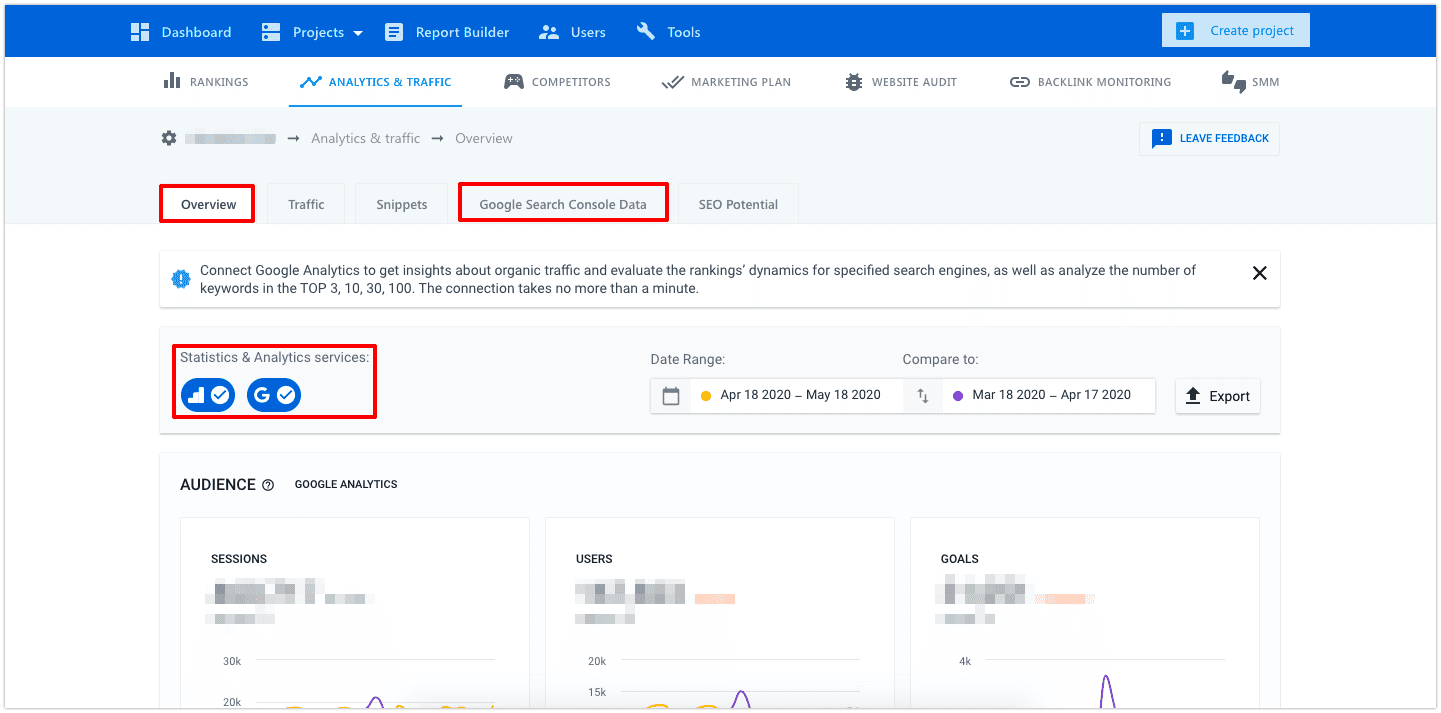This screenshot has width=1441, height=713.
Task: Click the Projects icon in top bar
Action: click(271, 32)
